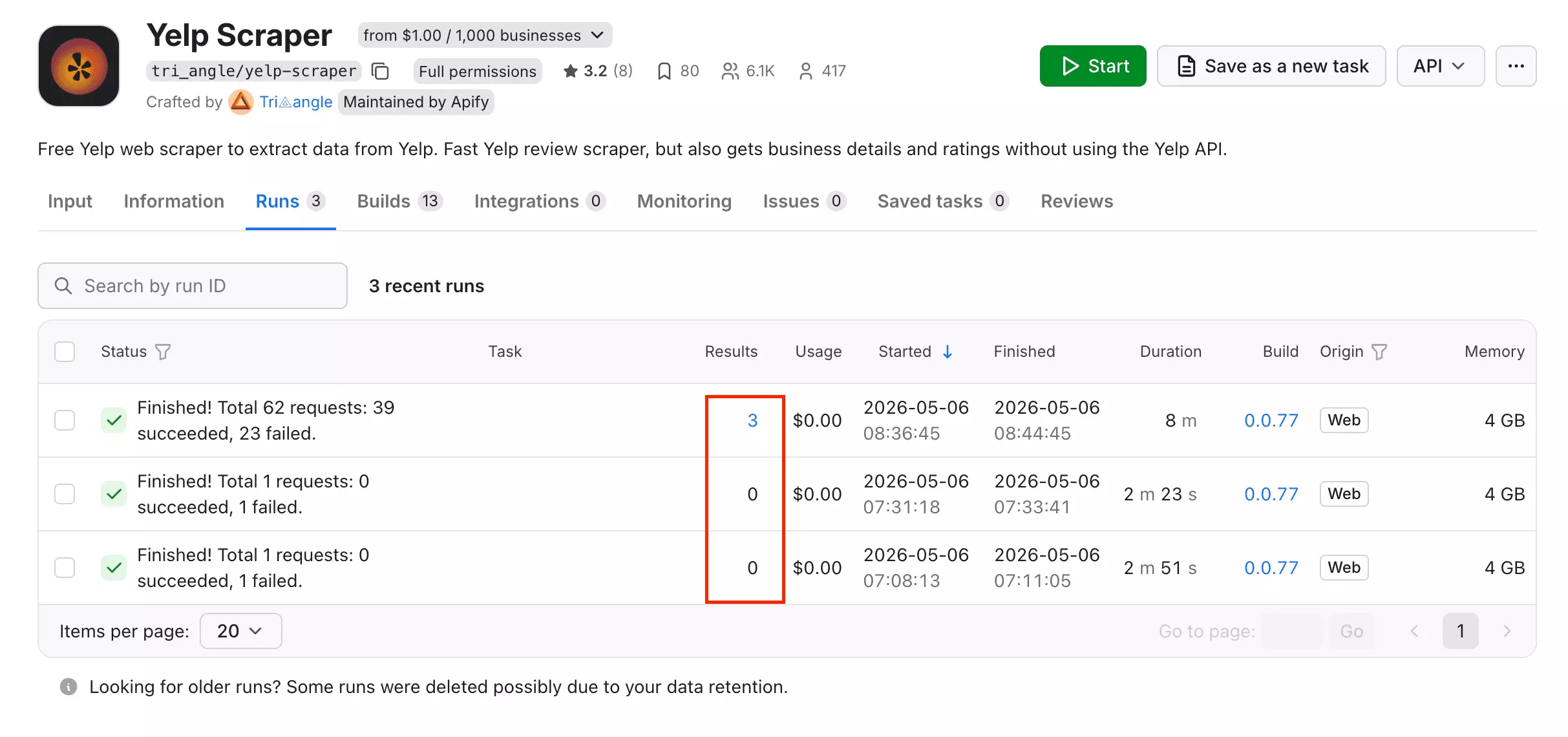
Task: Open build 0.0.77 of the 8 m run
Action: pos(1271,420)
